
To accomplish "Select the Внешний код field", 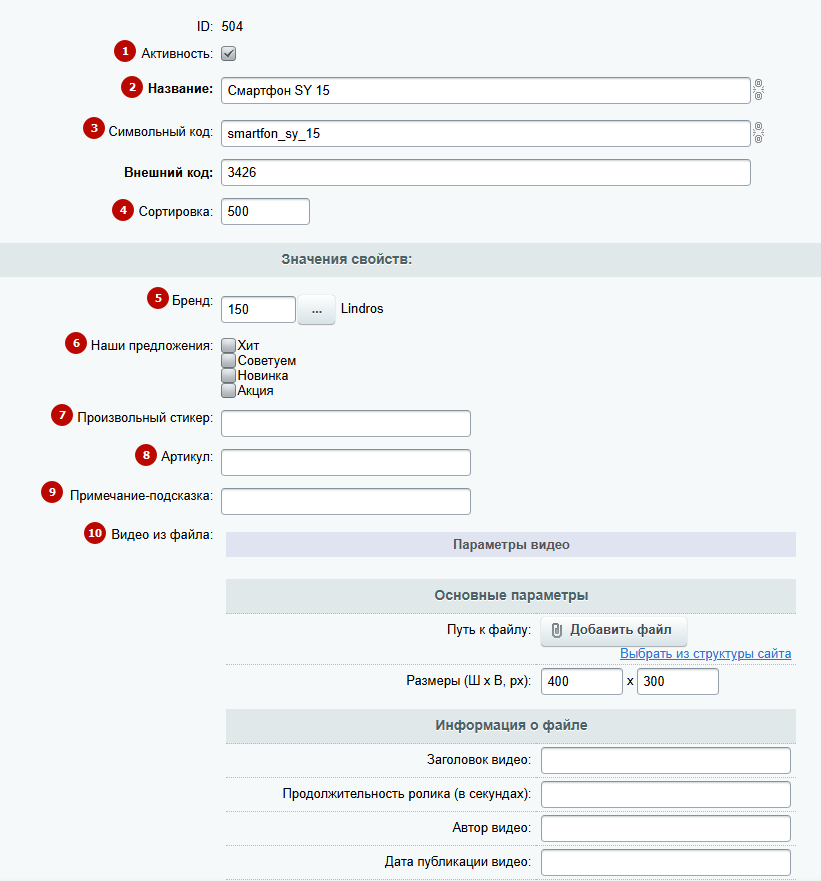I will coord(486,172).
